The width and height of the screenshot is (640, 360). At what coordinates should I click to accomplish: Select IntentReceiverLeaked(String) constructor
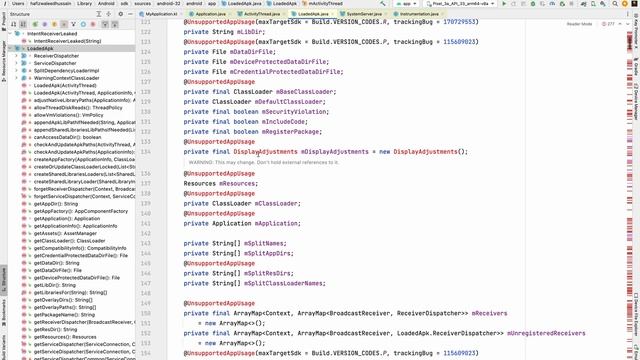pos(67,41)
